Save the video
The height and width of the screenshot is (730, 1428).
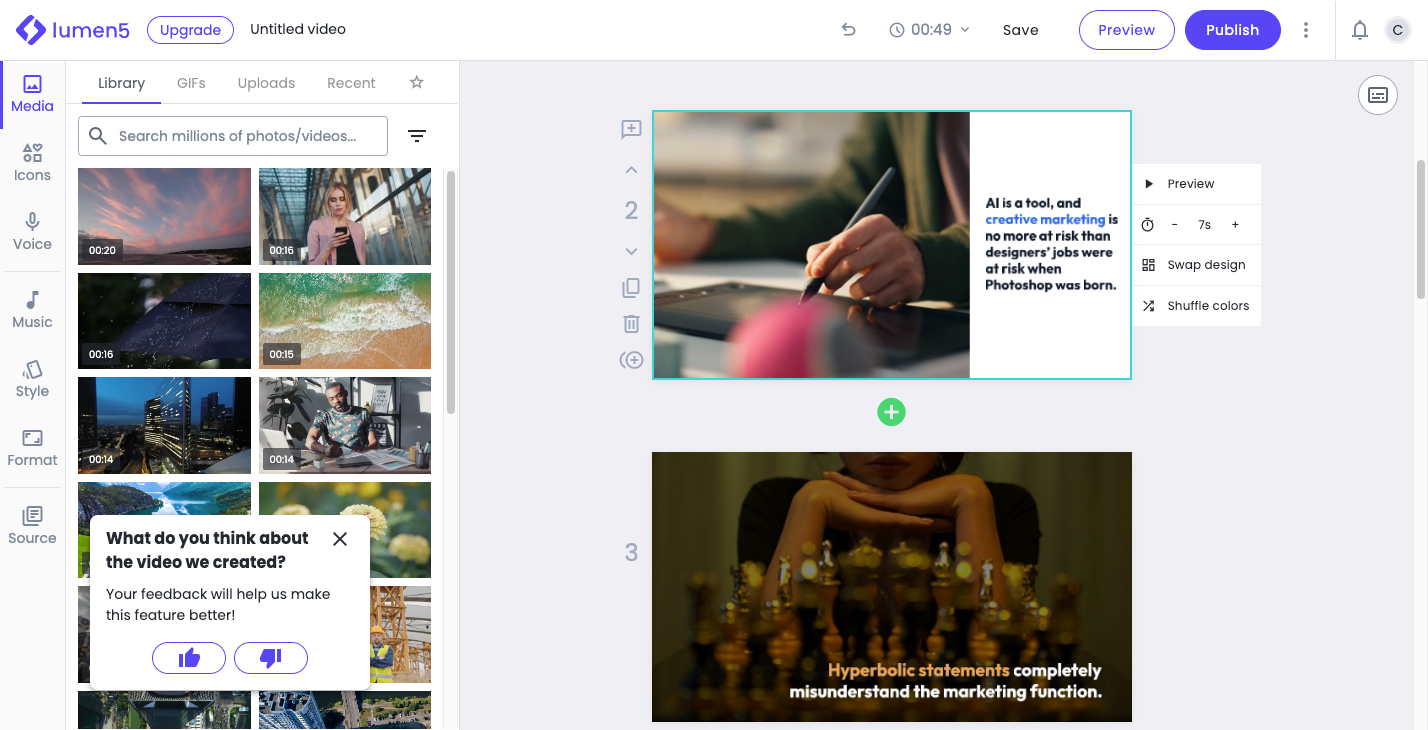pyautogui.click(x=1020, y=30)
